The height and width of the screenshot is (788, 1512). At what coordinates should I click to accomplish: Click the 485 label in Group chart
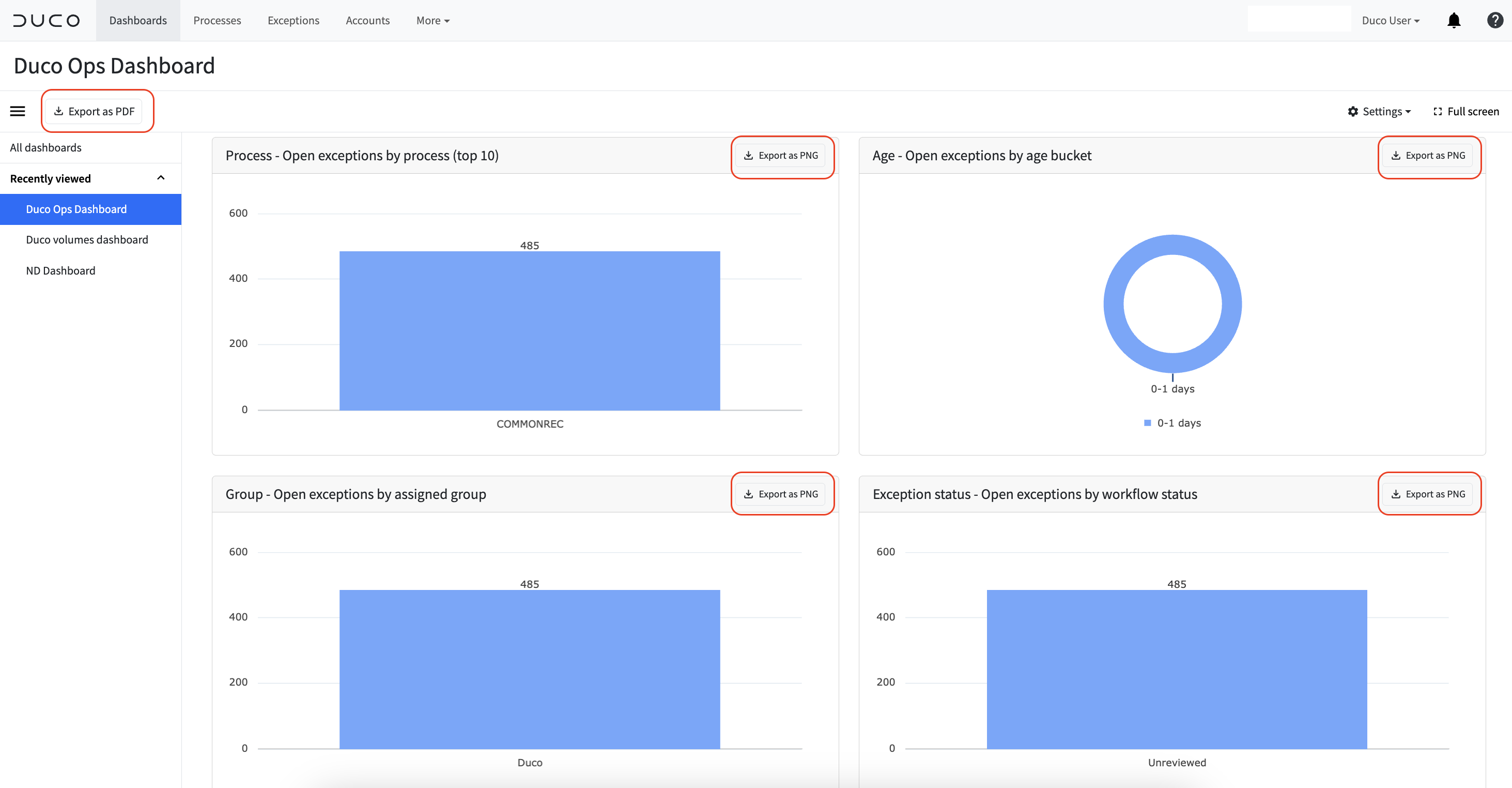point(530,584)
